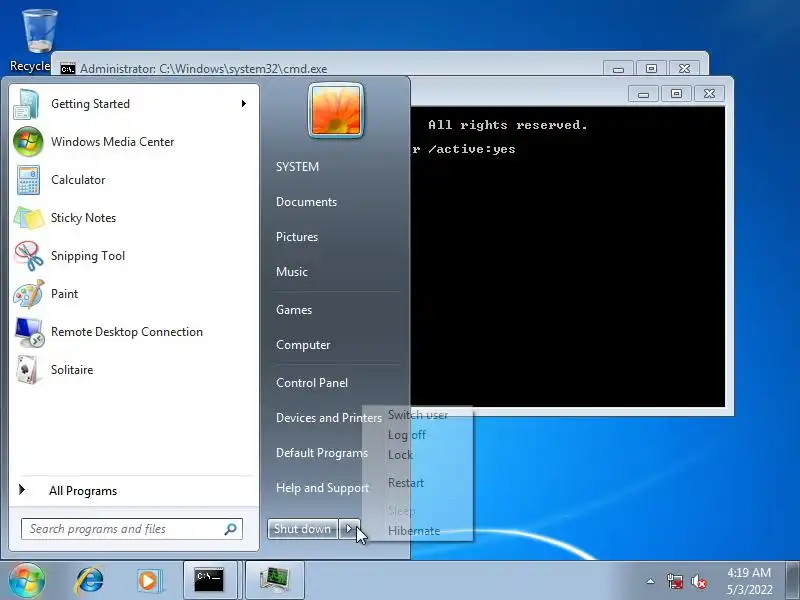
Task: Open Sticky Notes icon
Action: pos(29,218)
